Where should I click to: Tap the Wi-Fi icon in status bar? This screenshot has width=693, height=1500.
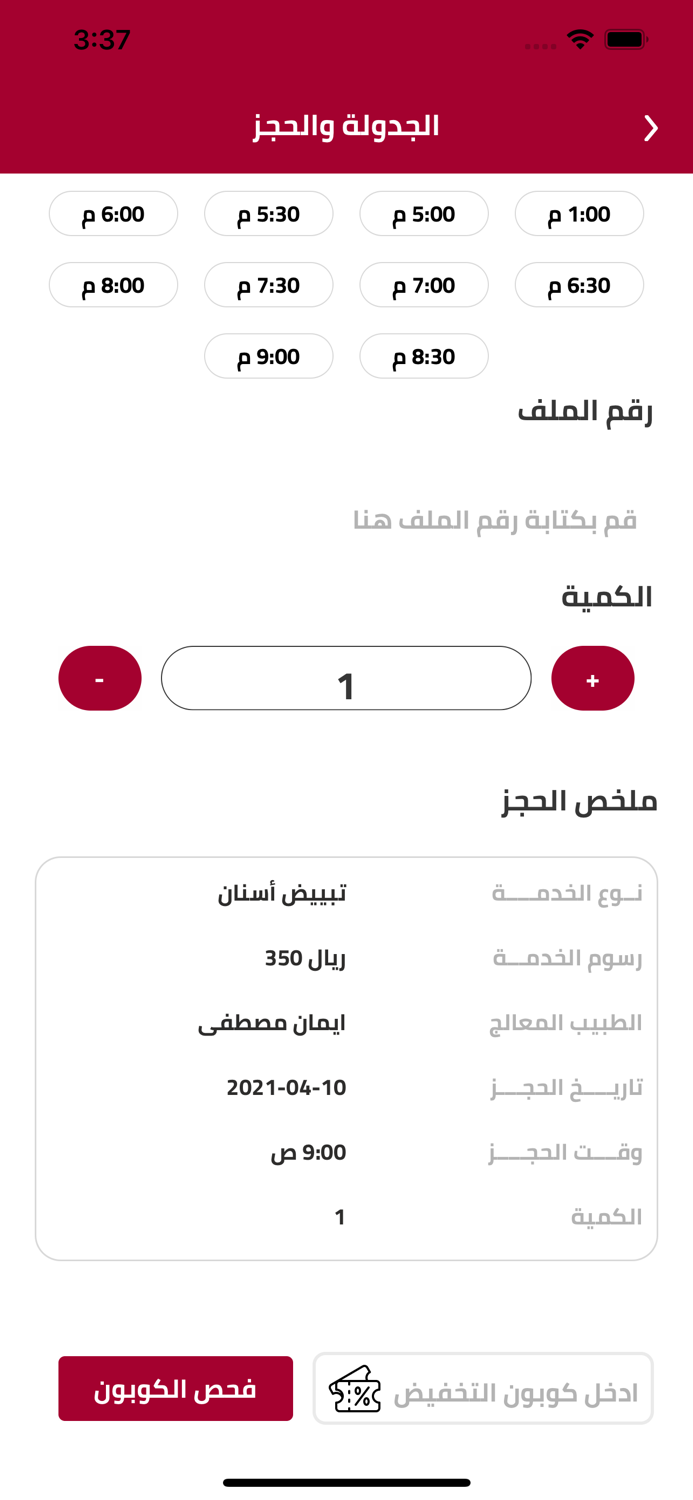click(581, 42)
